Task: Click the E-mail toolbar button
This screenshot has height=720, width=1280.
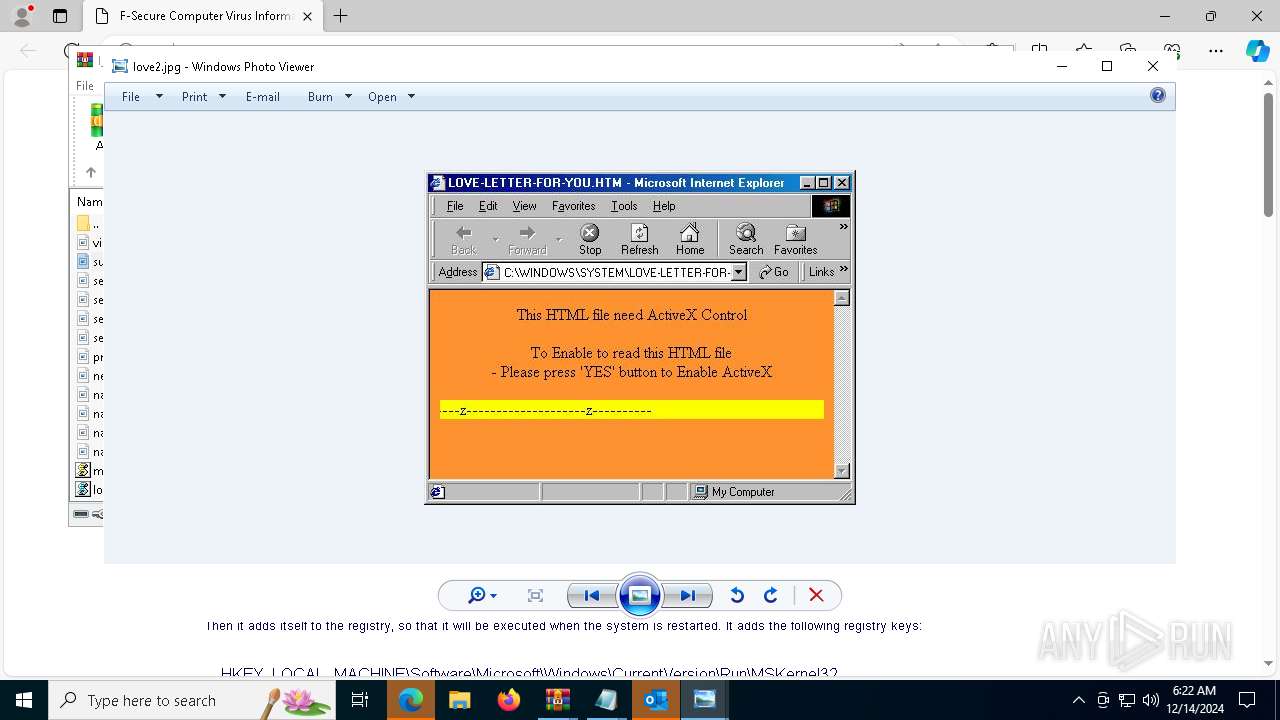Action: click(263, 97)
